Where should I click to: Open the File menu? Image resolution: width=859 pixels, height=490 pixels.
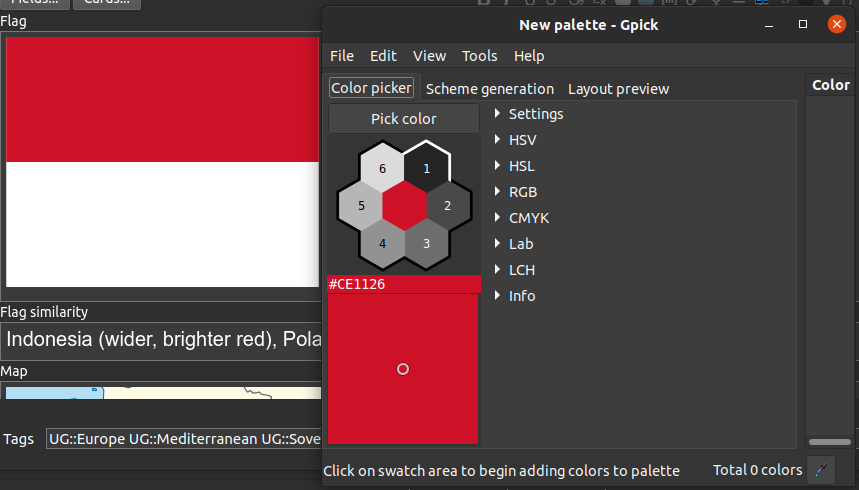tap(342, 55)
